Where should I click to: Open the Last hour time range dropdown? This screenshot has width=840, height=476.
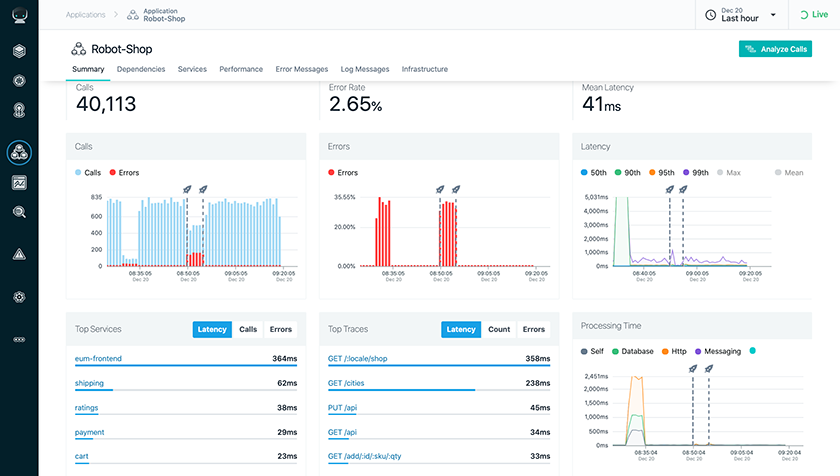[742, 15]
